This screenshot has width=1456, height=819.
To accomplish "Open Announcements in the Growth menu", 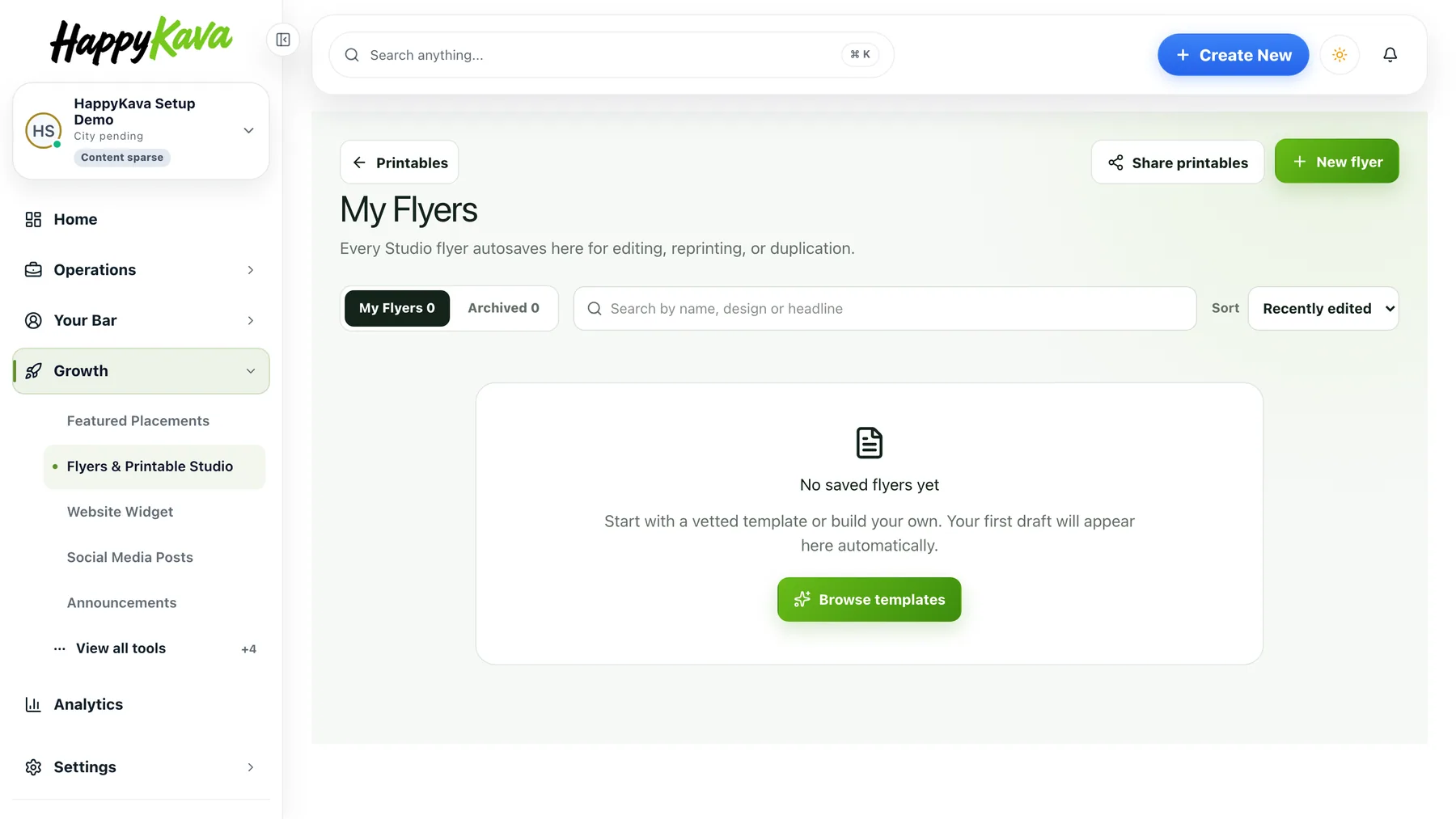I will tap(122, 603).
